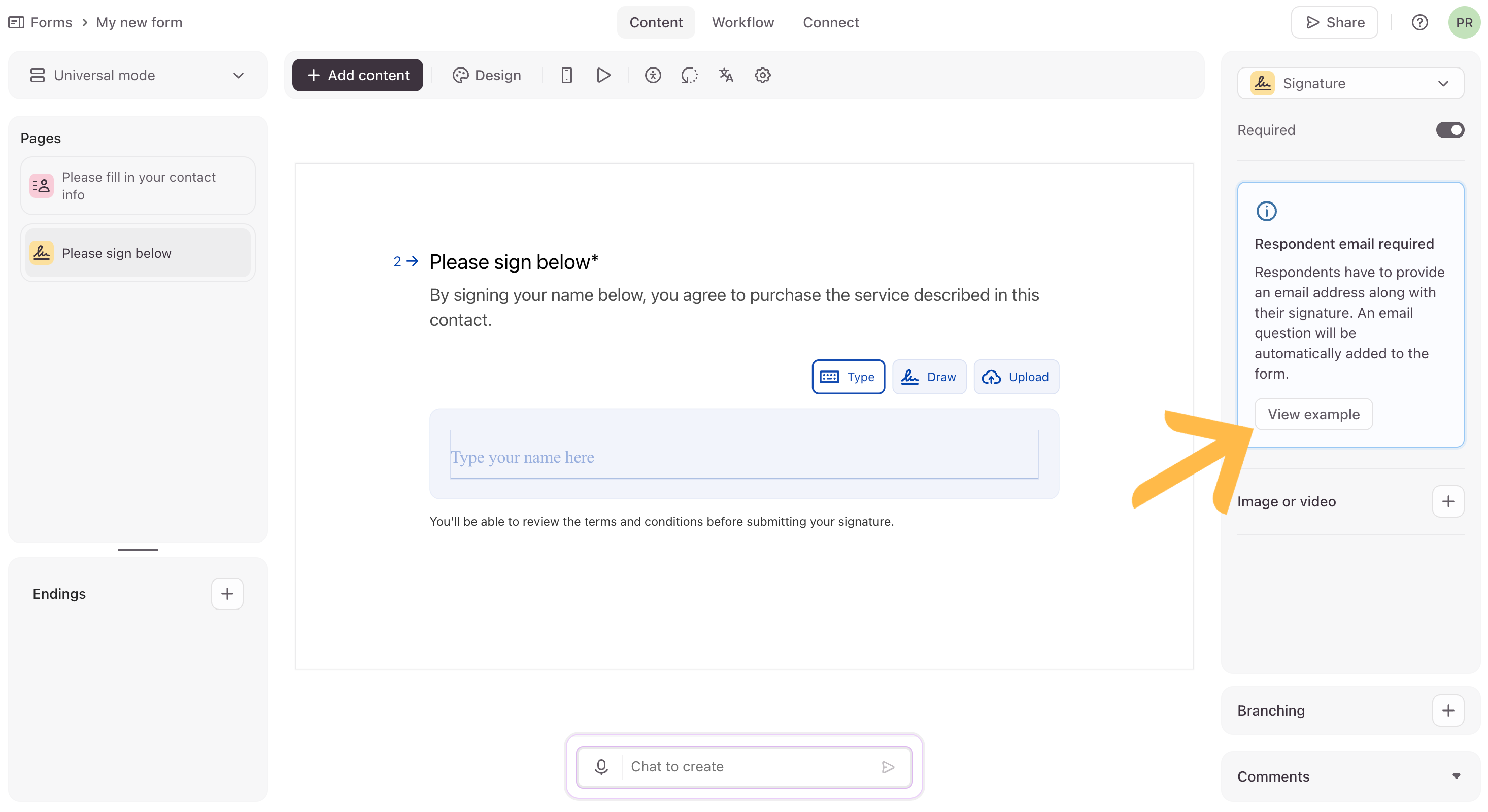Open form settings gear icon
The image size is (1488, 812).
tap(762, 75)
